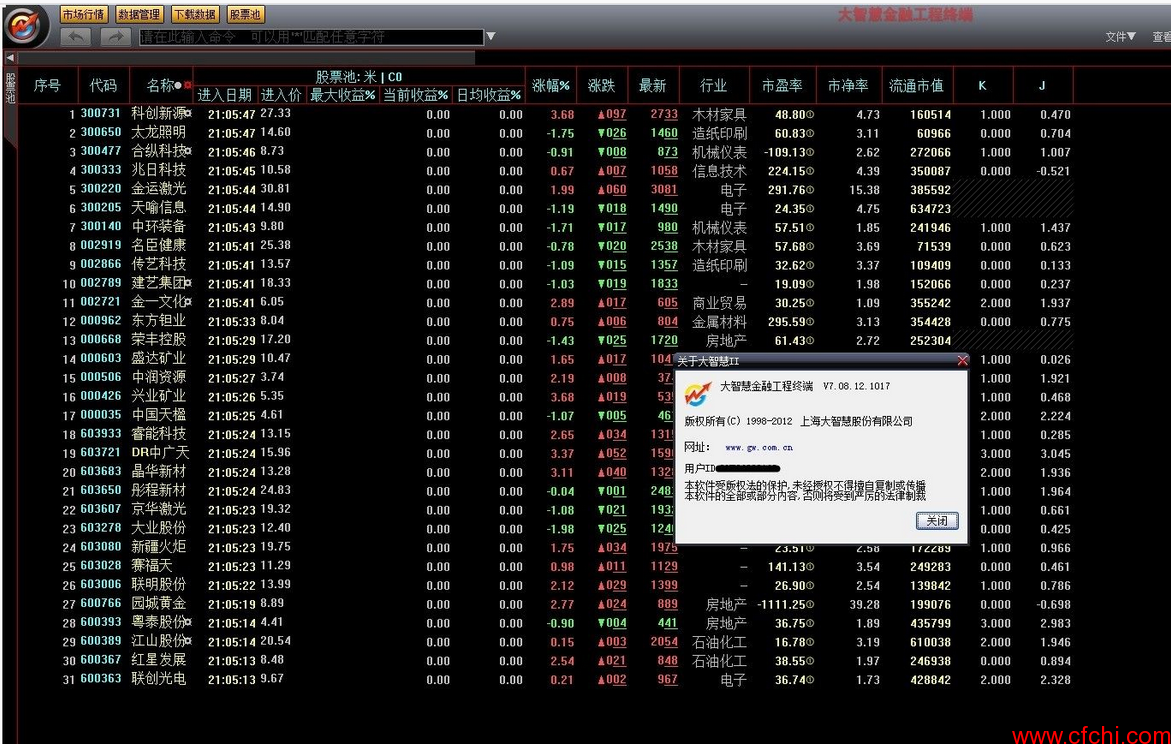Screen dimensions: 1171x744
Task: Sort by K column header
Action: 982,85
